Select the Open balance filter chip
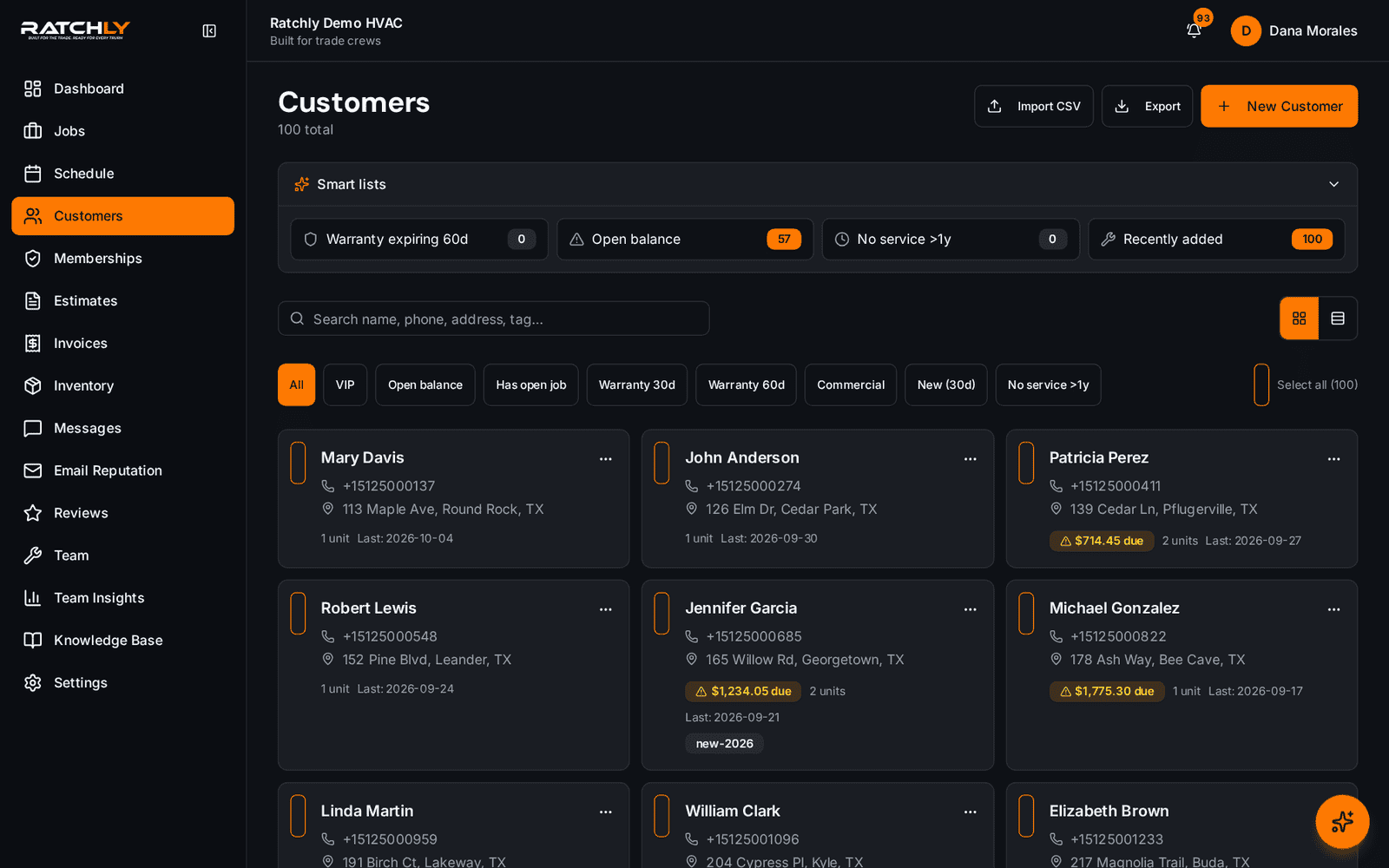 pos(425,385)
